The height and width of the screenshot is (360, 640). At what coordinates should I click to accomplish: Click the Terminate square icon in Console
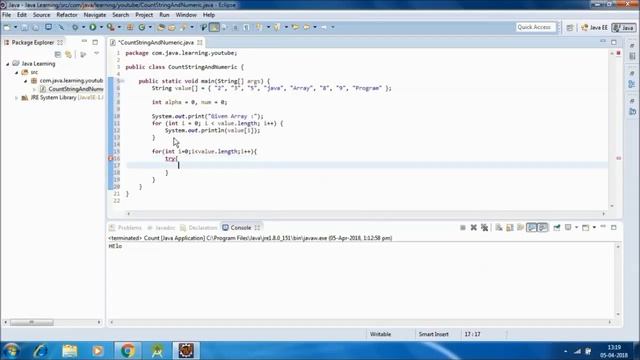pos(462,227)
